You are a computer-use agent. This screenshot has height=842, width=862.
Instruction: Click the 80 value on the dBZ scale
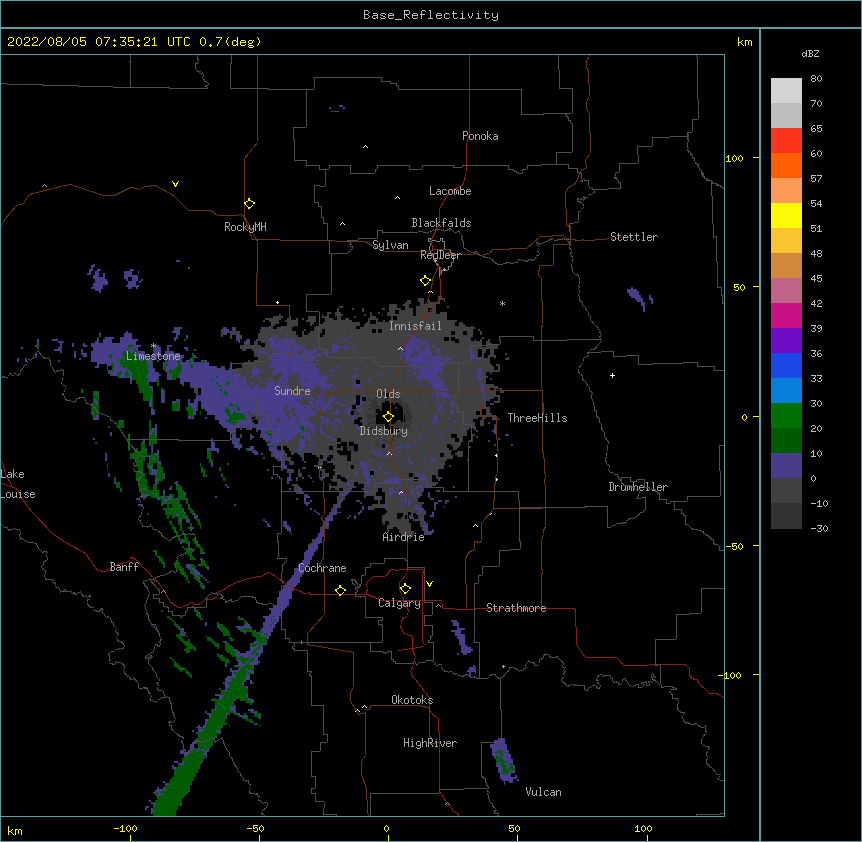point(816,79)
